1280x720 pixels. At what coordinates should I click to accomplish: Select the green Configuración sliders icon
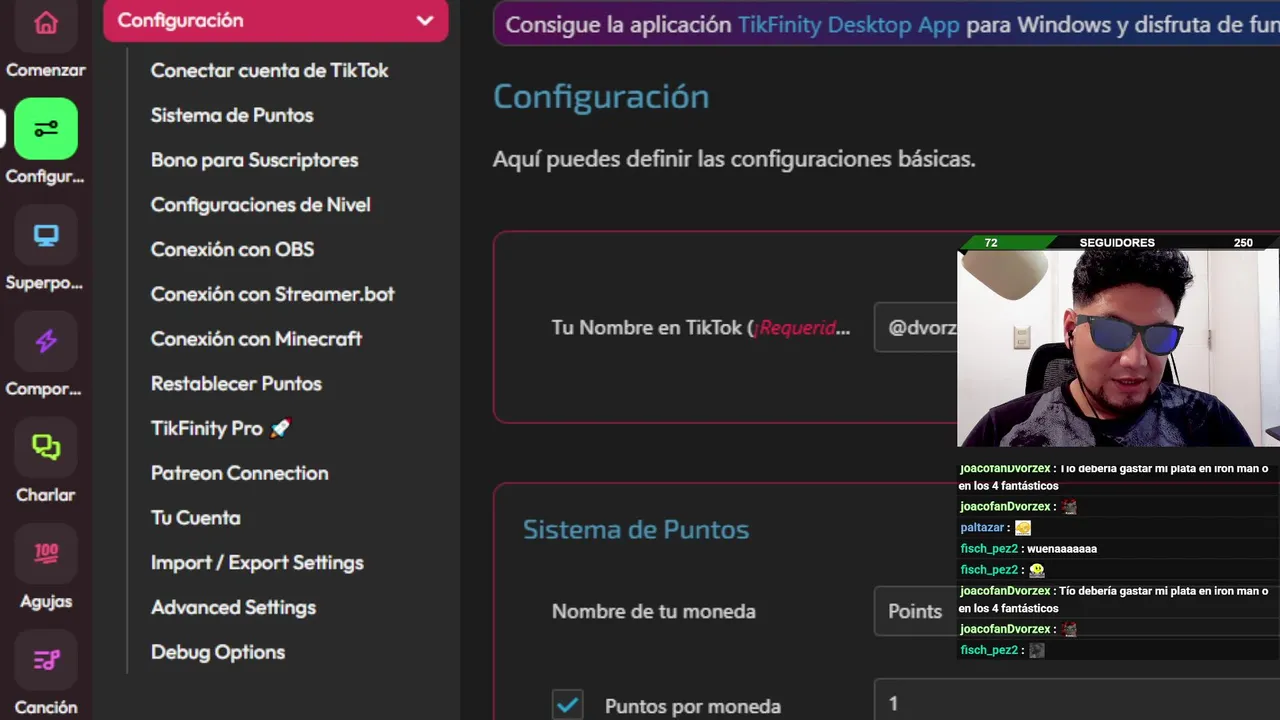point(46,129)
